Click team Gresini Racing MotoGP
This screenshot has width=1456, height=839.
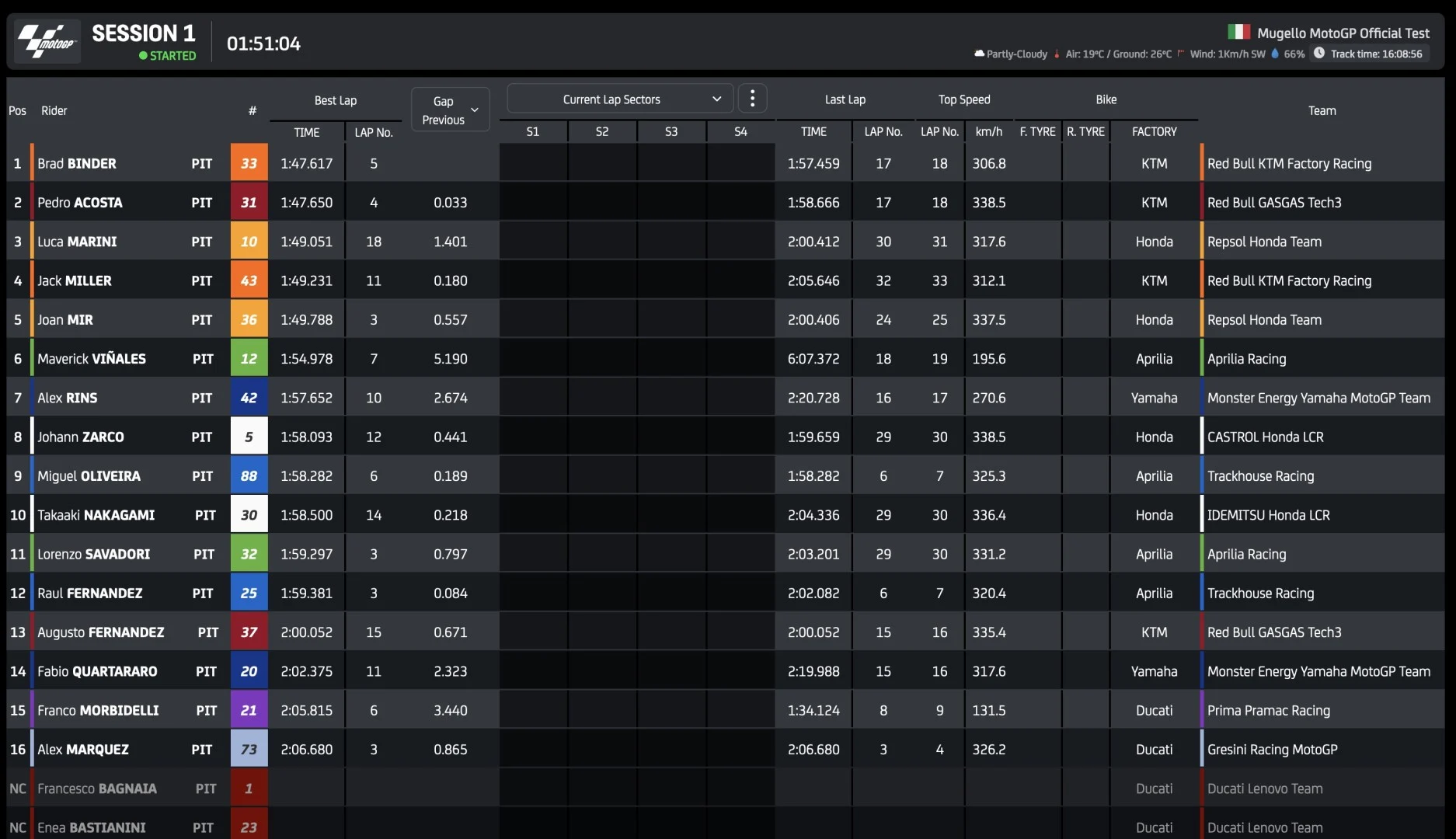1273,749
